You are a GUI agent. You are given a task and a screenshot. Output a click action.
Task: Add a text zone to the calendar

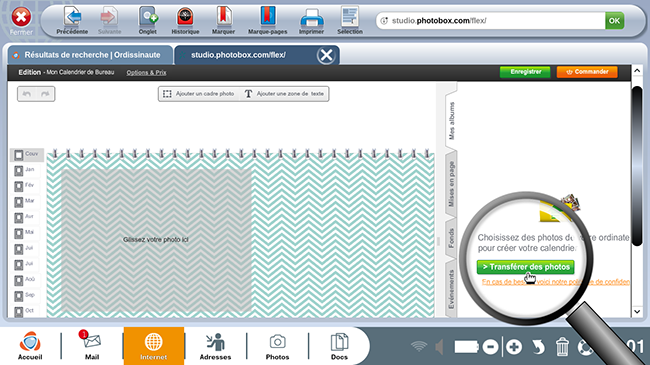284,94
